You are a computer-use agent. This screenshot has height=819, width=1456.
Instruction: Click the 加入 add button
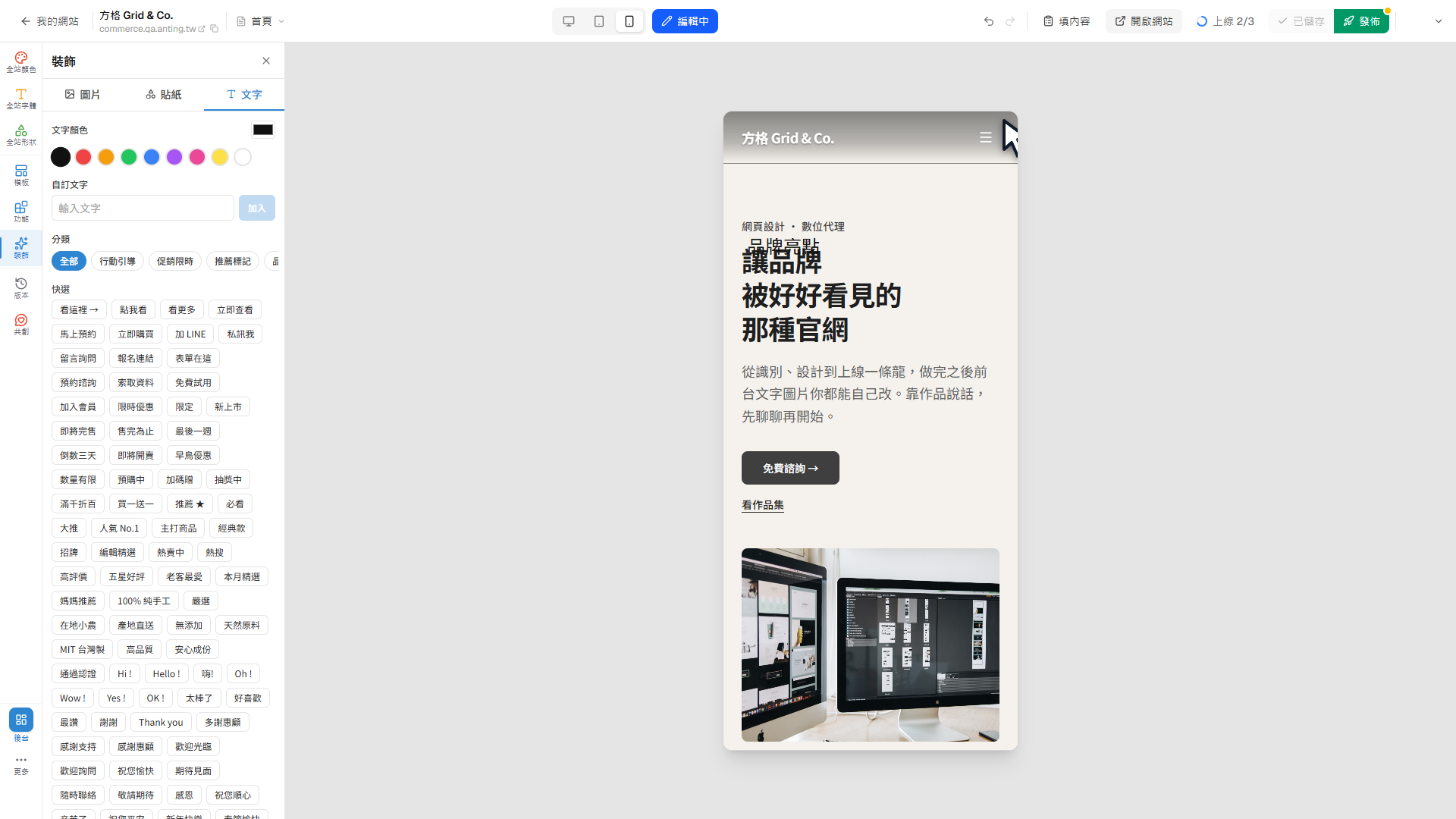click(257, 208)
